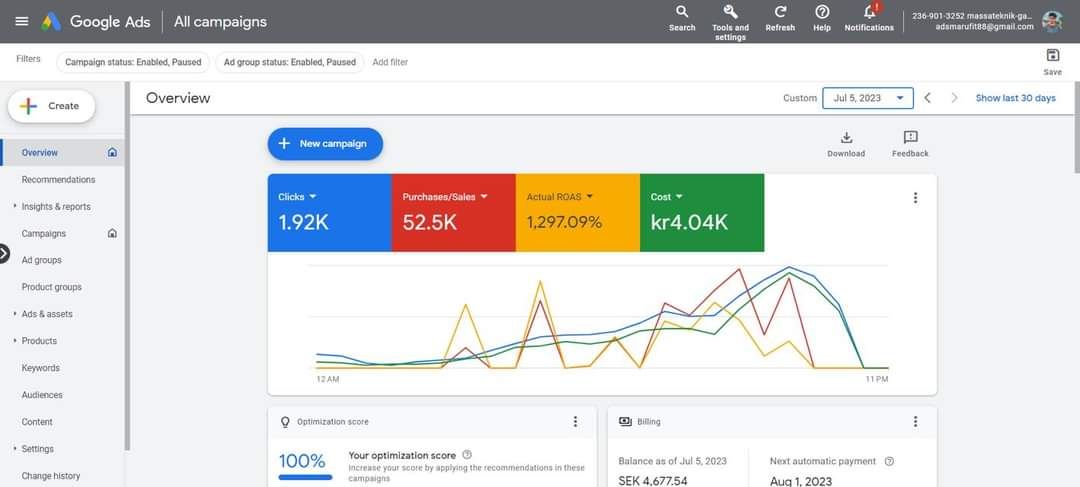This screenshot has height=487, width=1080.
Task: Click the yellow Actual ROAS tile
Action: [x=577, y=212]
